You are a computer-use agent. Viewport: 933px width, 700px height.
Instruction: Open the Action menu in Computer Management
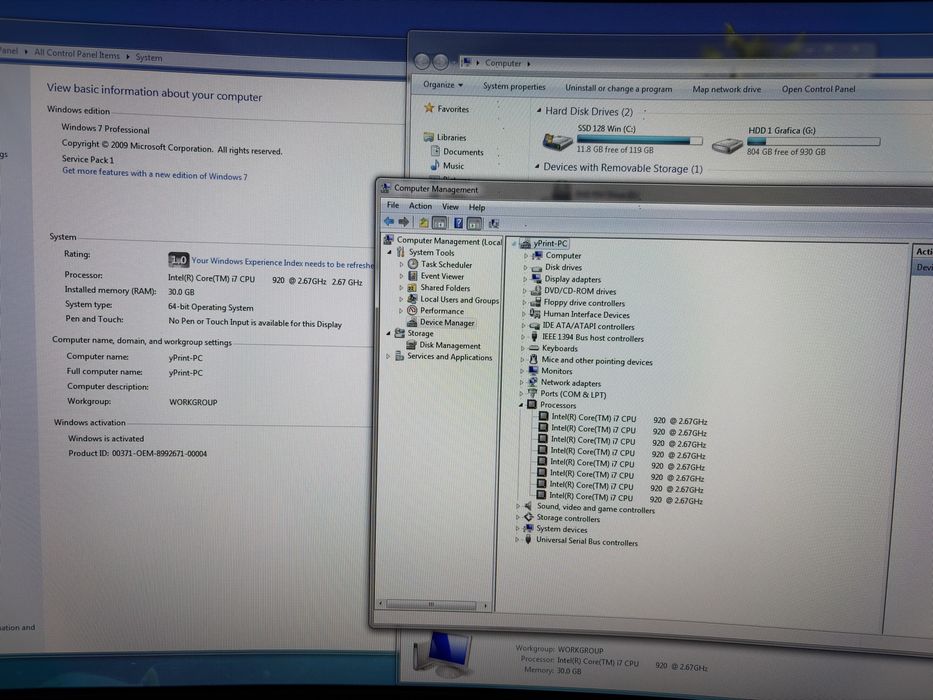[x=420, y=205]
